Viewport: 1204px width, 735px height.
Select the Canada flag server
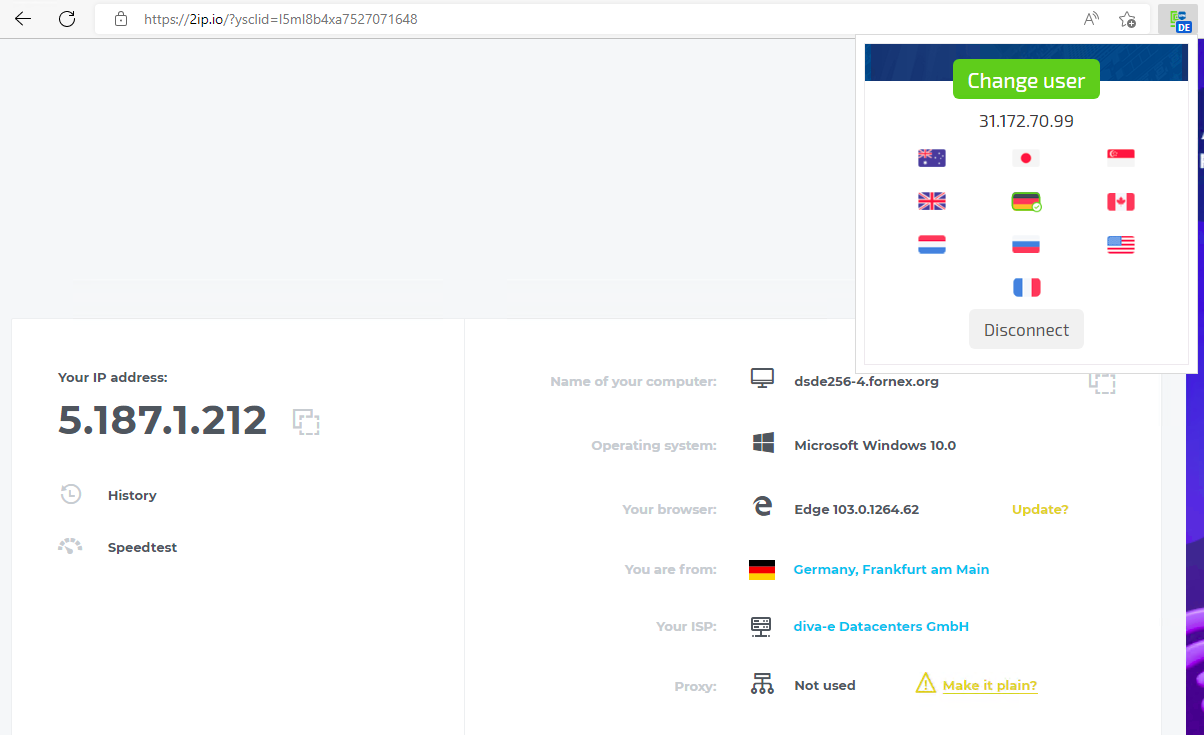pos(1121,201)
